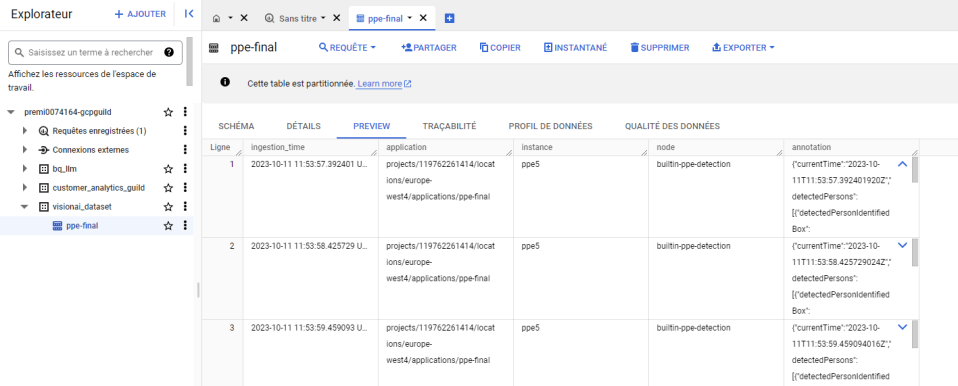This screenshot has height=386, width=958.
Task: Open the search help question-mark icon
Action: pos(169,53)
